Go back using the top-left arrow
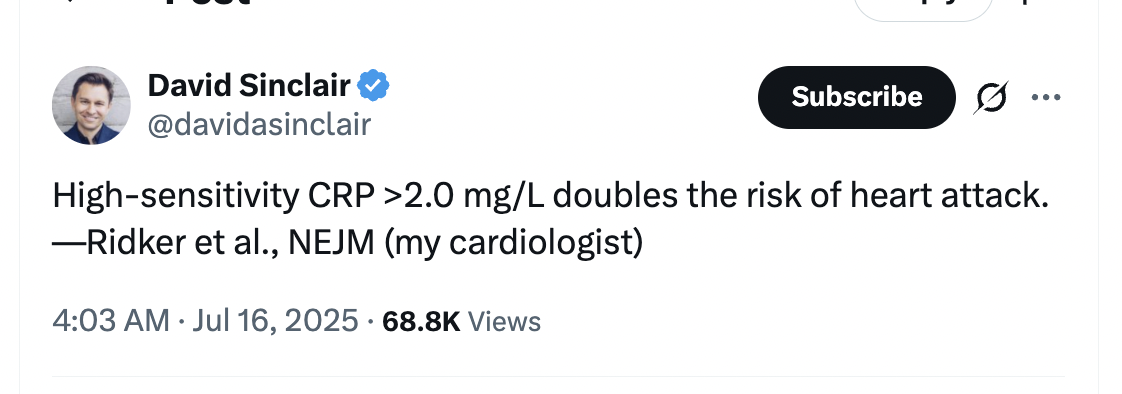Screen dimensions: 1122x394 pyautogui.click(x=70, y=2)
